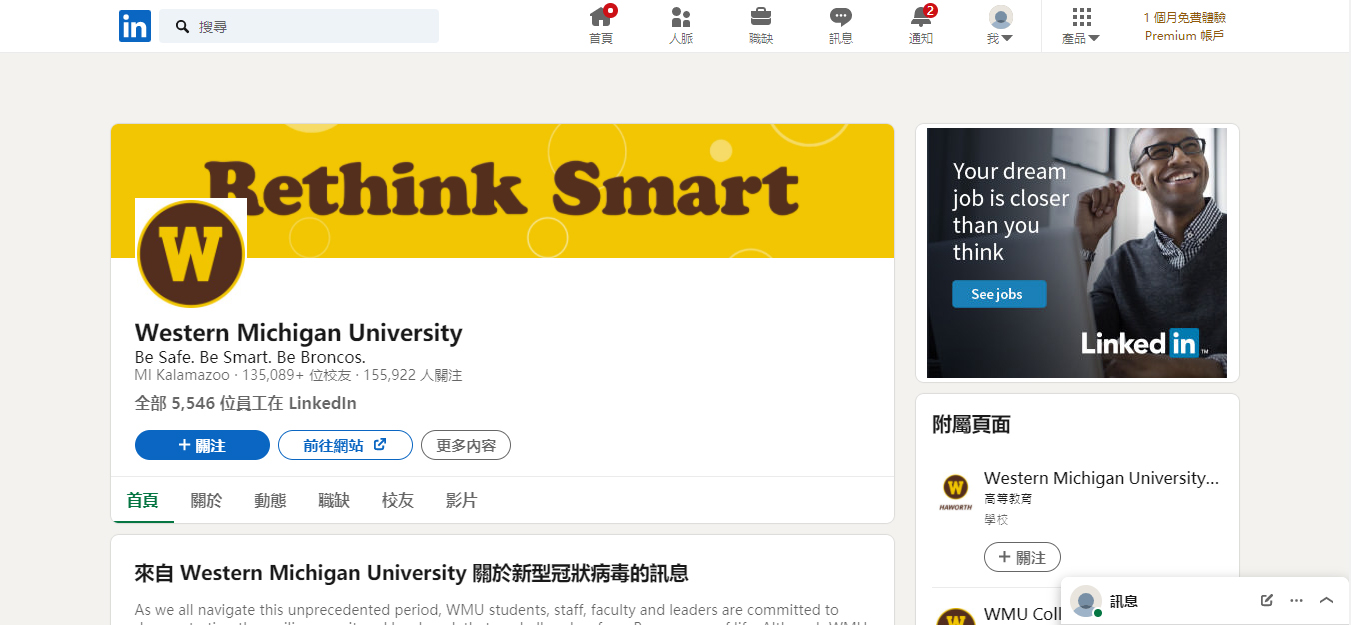The image size is (1351, 625).
Task: Click the LinkedIn logo icon
Action: [x=135, y=26]
